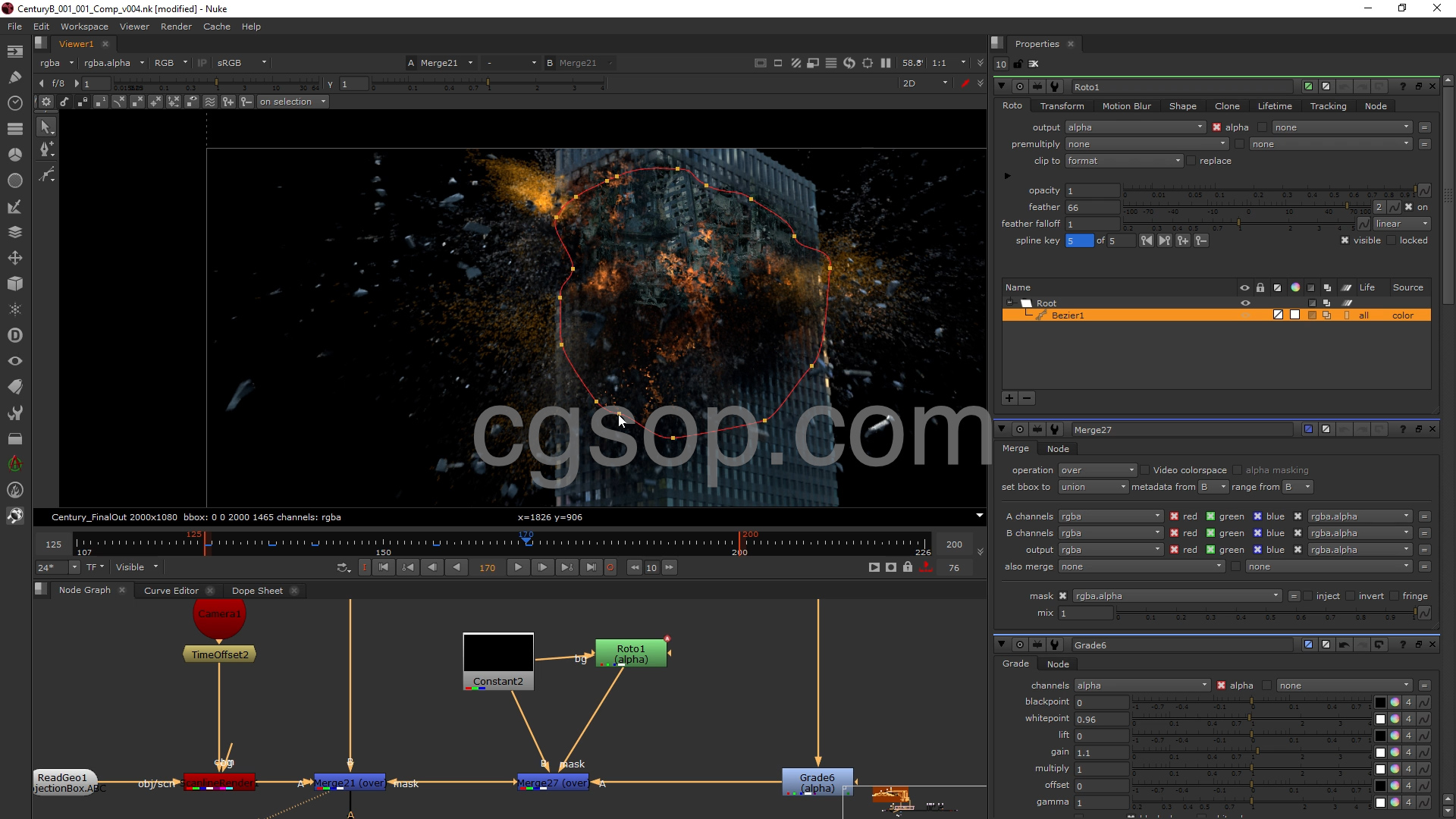Image resolution: width=1456 pixels, height=819 pixels.
Task: Toggle the Roto visible checkbox
Action: click(x=1345, y=240)
